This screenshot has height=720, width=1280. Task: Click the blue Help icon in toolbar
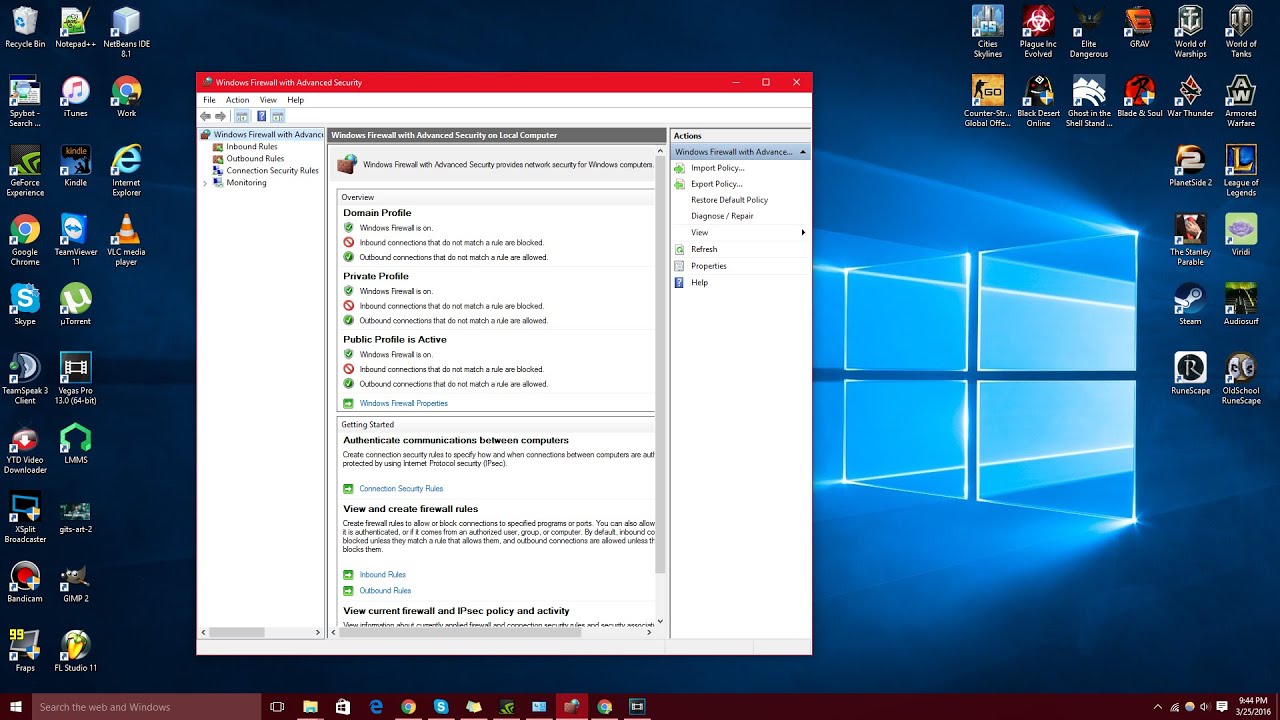click(261, 116)
